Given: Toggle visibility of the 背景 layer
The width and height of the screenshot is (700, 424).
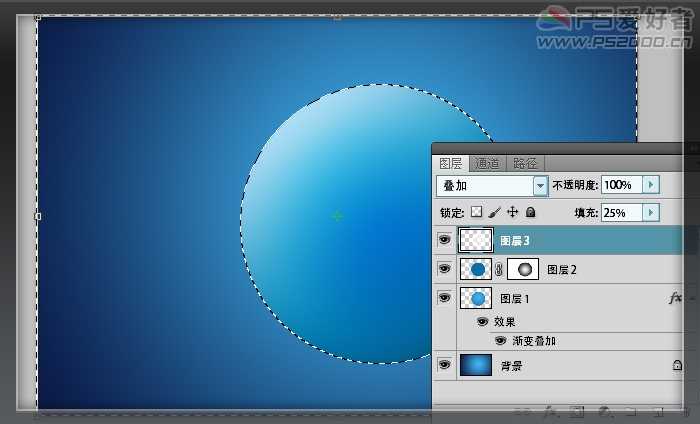Looking at the screenshot, I should pyautogui.click(x=444, y=366).
